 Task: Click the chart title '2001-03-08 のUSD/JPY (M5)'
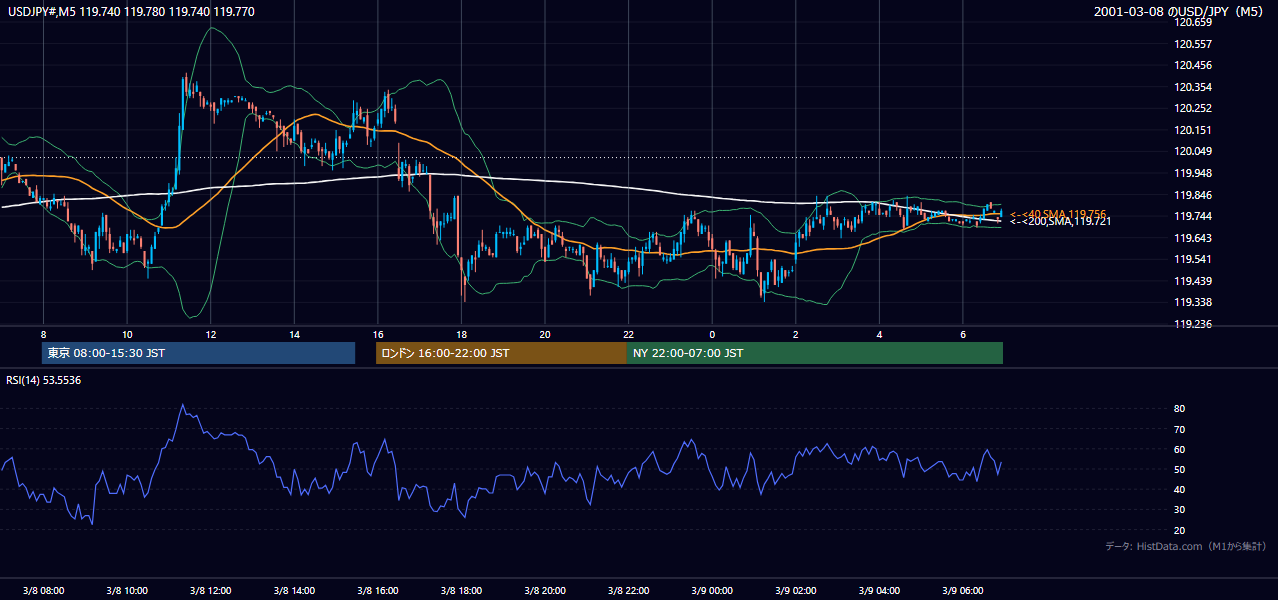pyautogui.click(x=1180, y=12)
